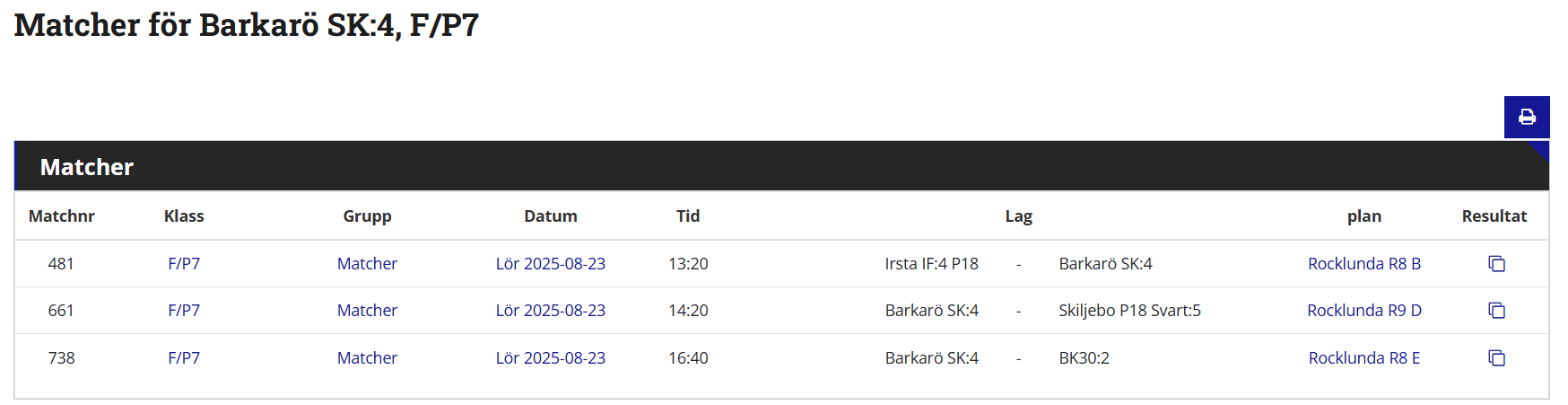Image resolution: width=1568 pixels, height=405 pixels.
Task: Open the Rocklunda R8 B field link
Action: tap(1363, 264)
